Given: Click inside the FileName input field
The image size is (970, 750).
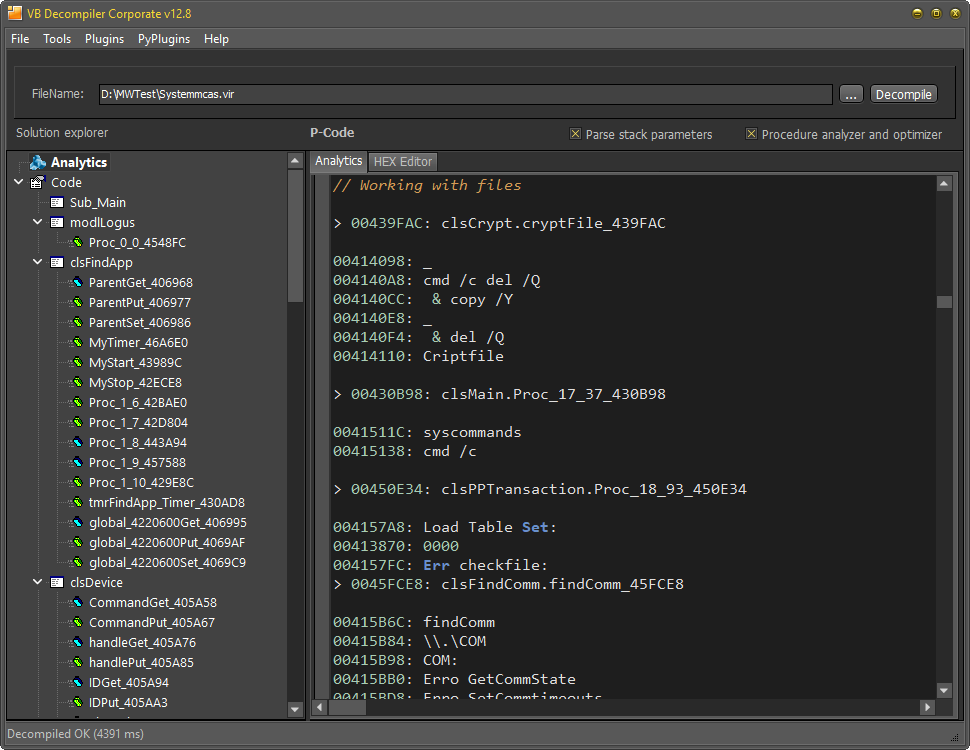Looking at the screenshot, I should point(460,94).
